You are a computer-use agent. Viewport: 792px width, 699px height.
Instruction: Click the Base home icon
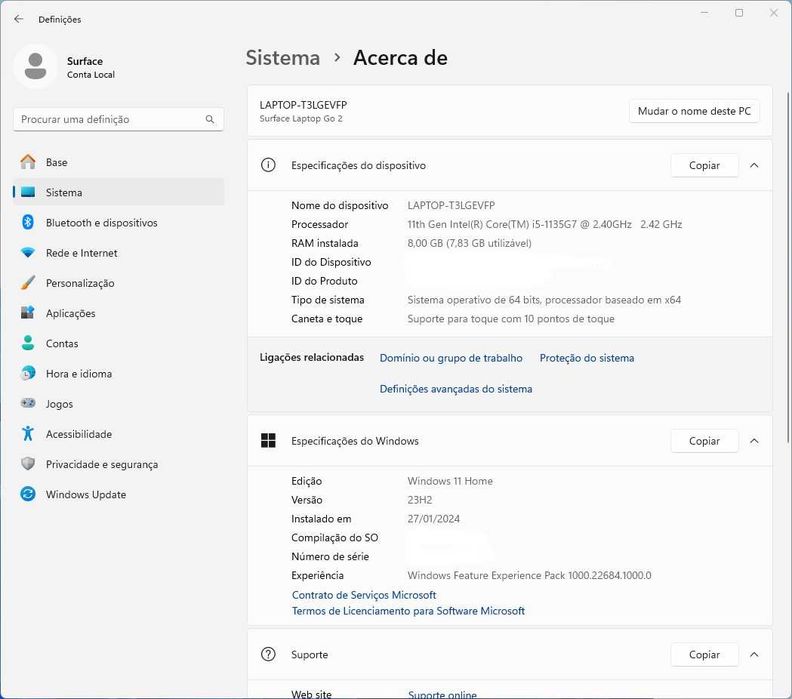coord(28,162)
